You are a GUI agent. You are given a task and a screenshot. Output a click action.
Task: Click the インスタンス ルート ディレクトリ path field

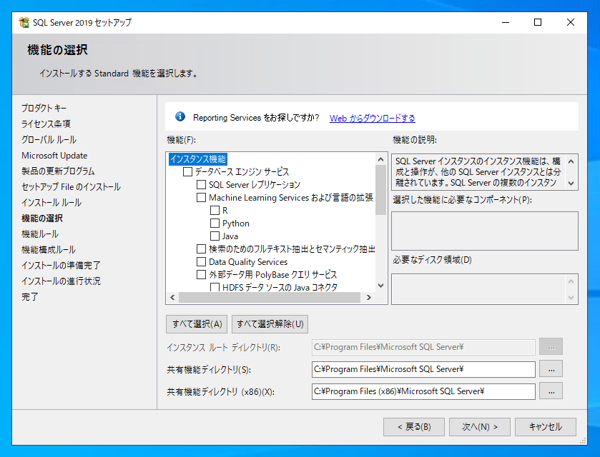pos(424,347)
